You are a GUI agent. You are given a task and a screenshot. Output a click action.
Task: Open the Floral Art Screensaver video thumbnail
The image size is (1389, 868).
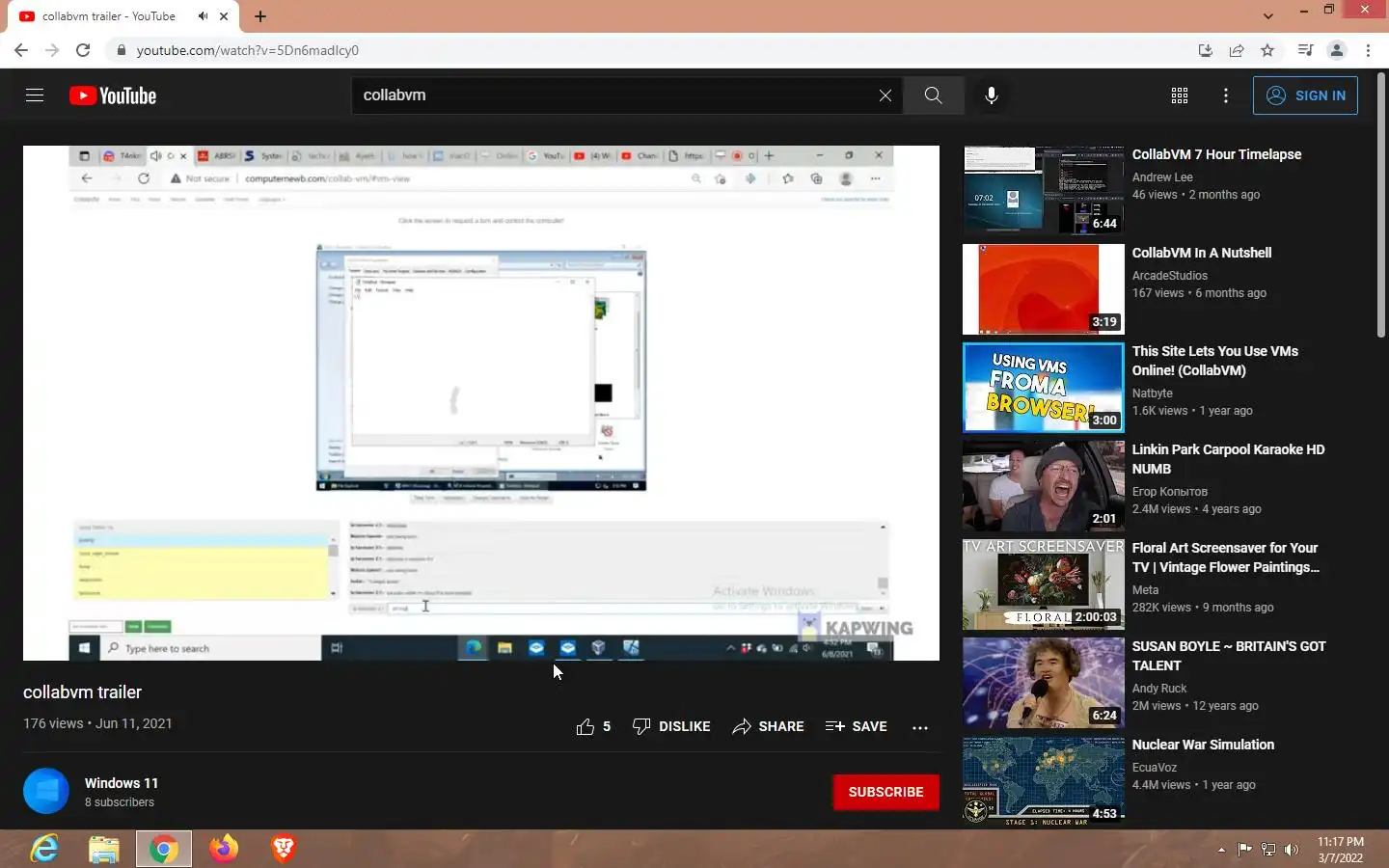(x=1044, y=584)
